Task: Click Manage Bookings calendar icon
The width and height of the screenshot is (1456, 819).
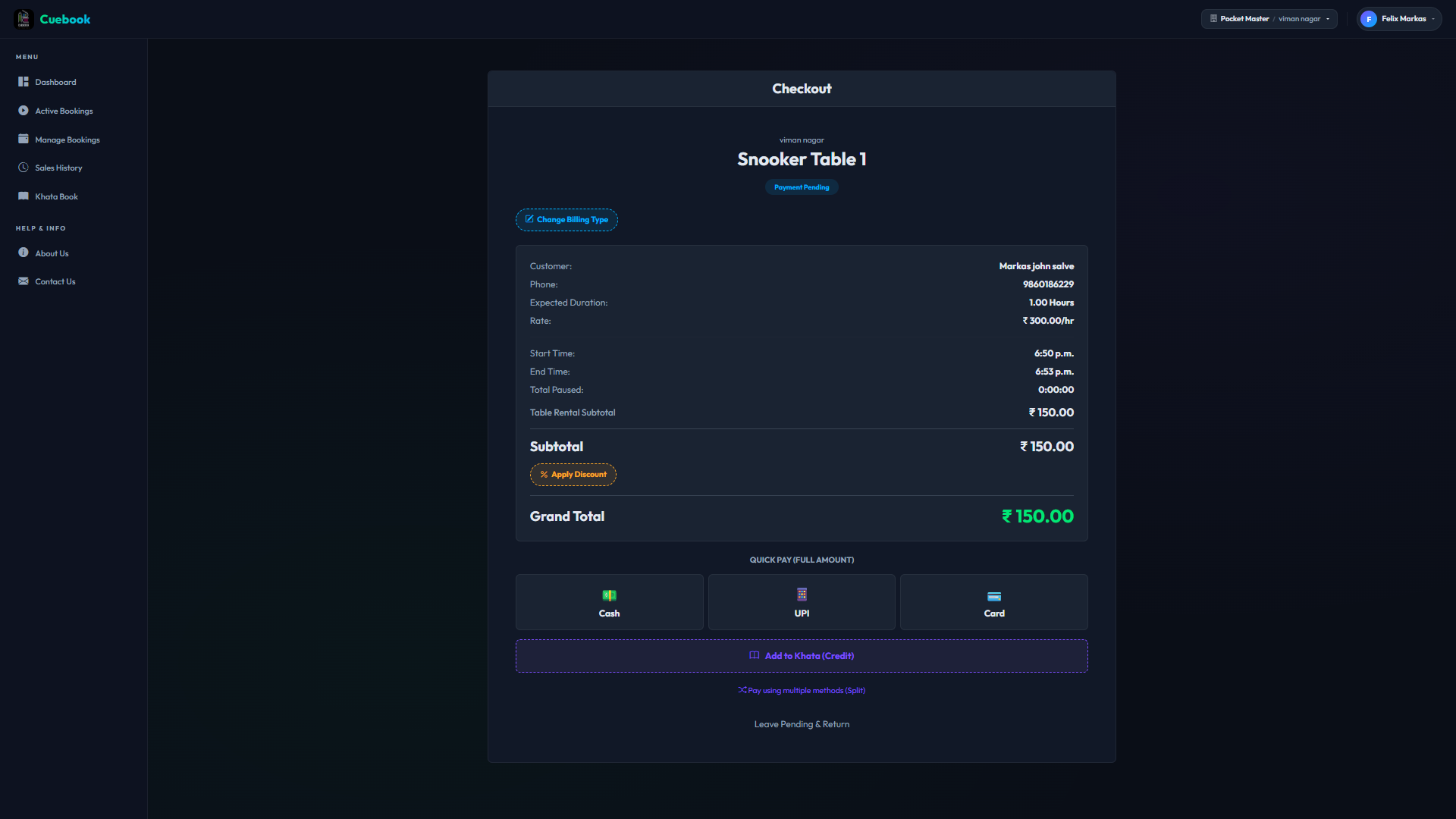Action: 24,140
